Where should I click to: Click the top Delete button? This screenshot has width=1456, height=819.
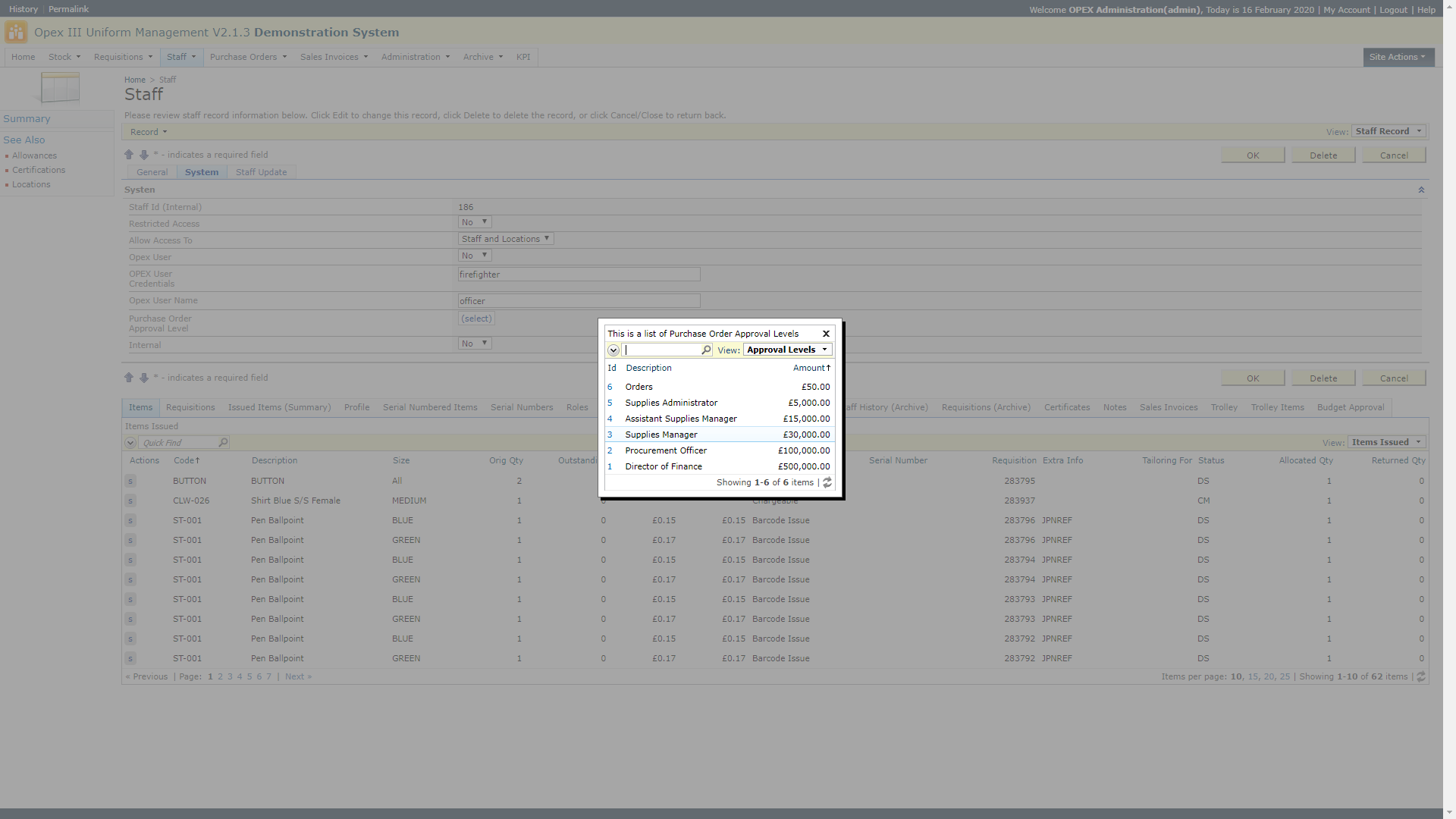[1323, 155]
